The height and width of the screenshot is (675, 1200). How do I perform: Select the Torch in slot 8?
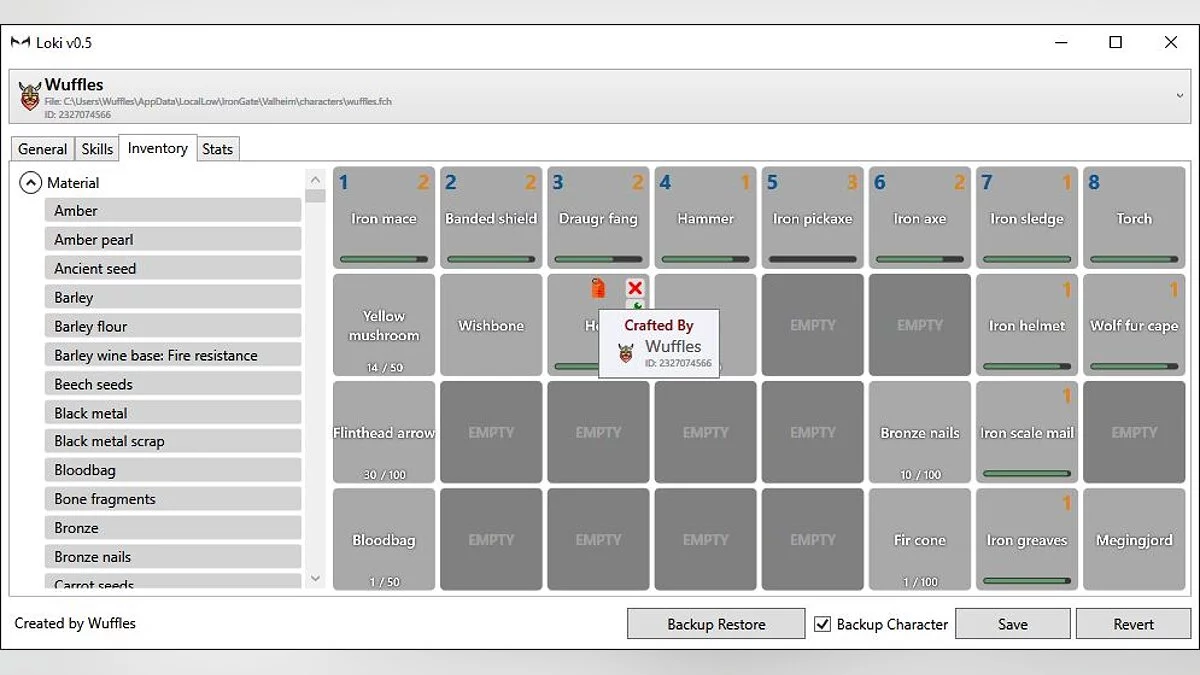pyautogui.click(x=1133, y=218)
